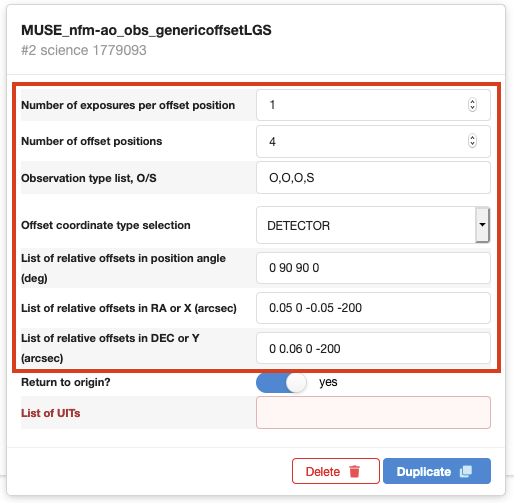The image size is (514, 503).
Task: Click the '#2 science 1779093' subtitle
Action: (84, 50)
